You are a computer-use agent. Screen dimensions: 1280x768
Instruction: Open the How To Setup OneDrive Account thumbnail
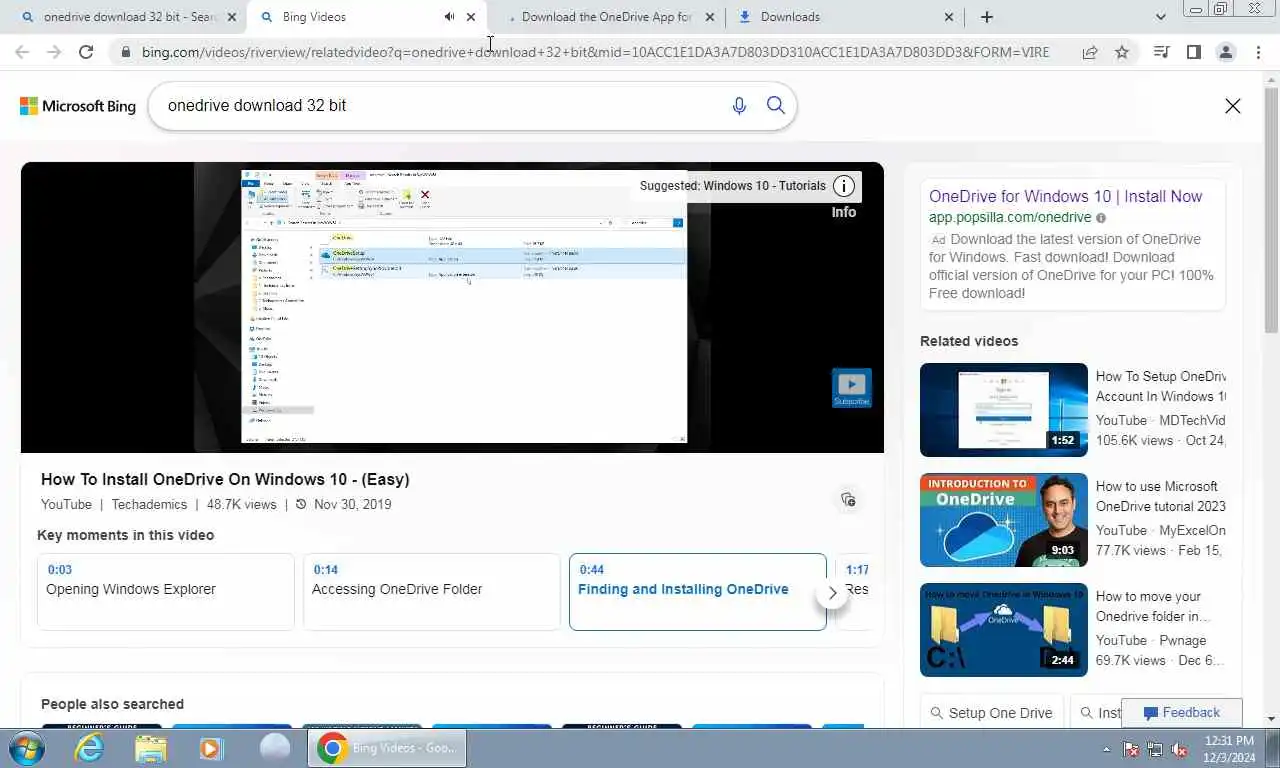coord(1004,410)
